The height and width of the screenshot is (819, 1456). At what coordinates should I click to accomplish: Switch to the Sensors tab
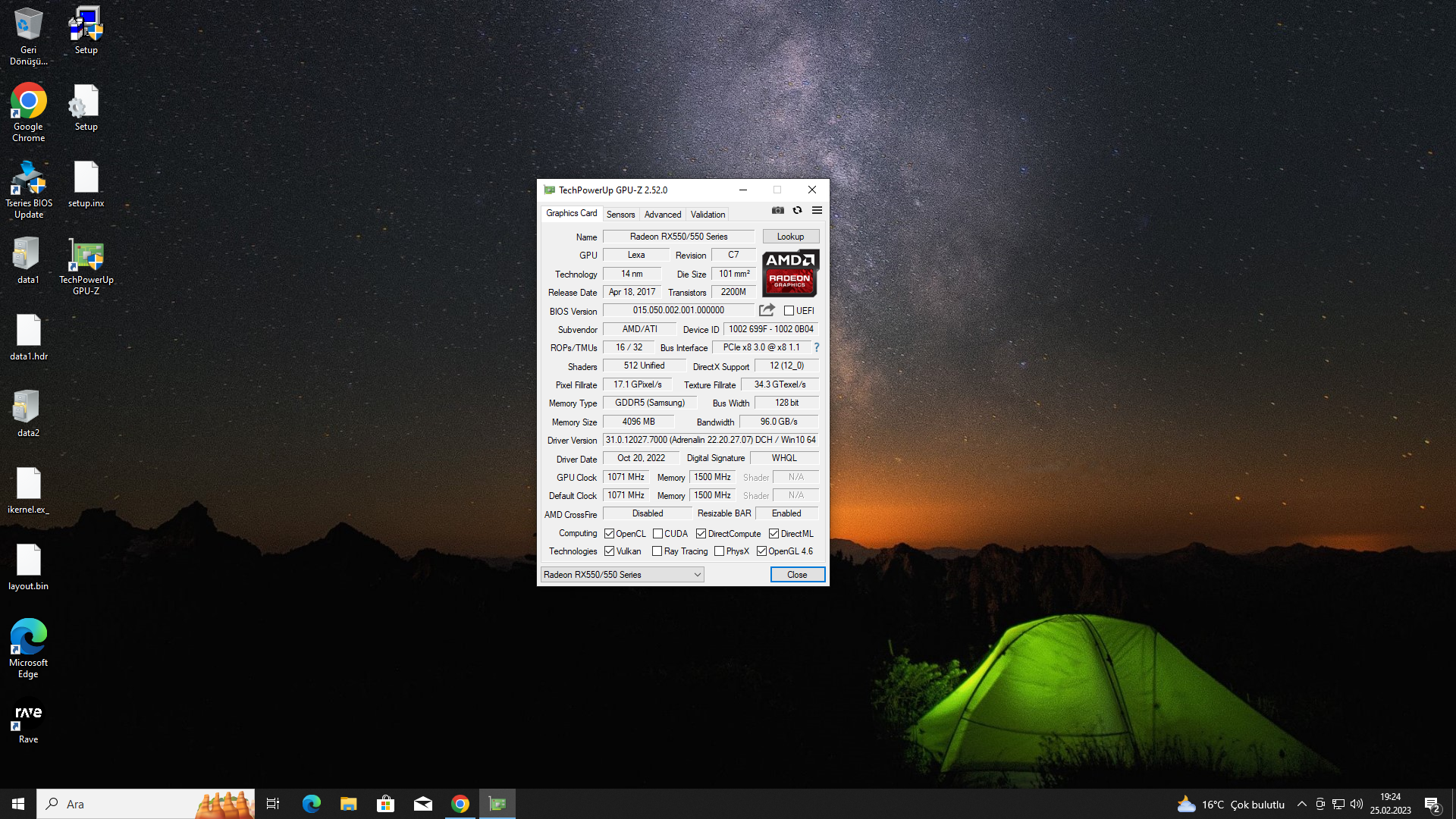click(x=620, y=215)
